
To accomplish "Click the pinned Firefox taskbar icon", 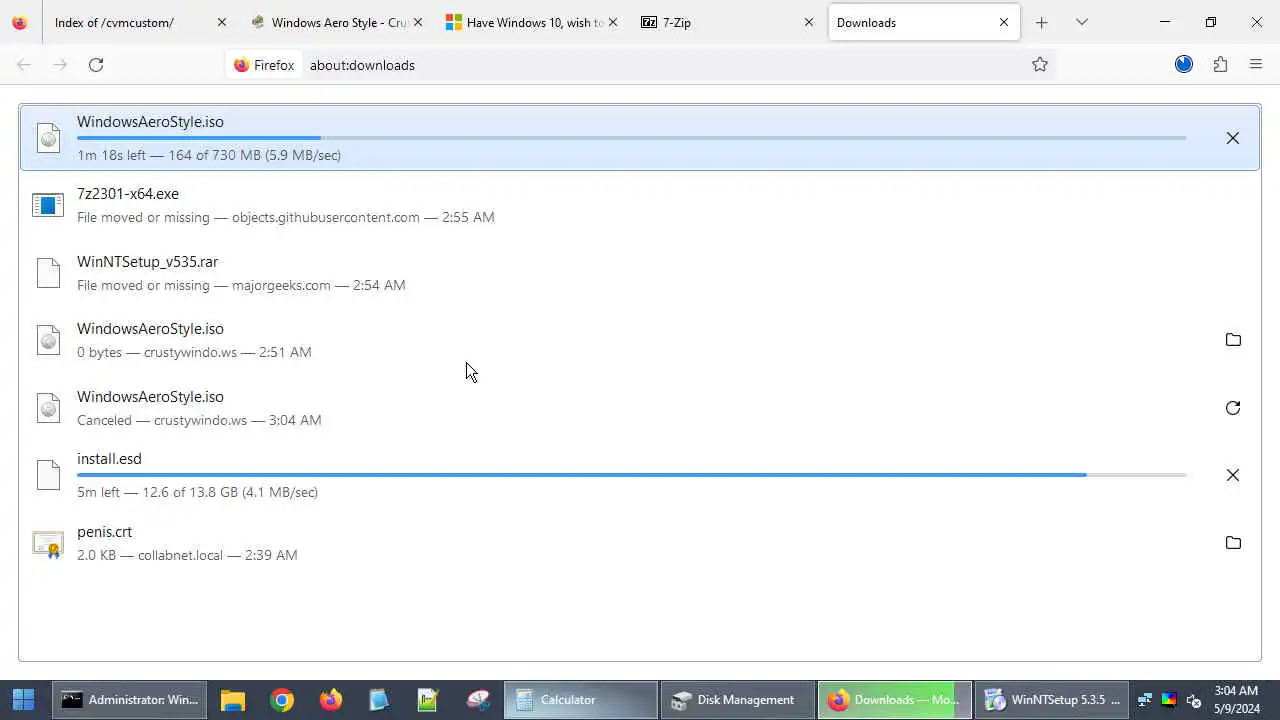I will click(x=331, y=700).
